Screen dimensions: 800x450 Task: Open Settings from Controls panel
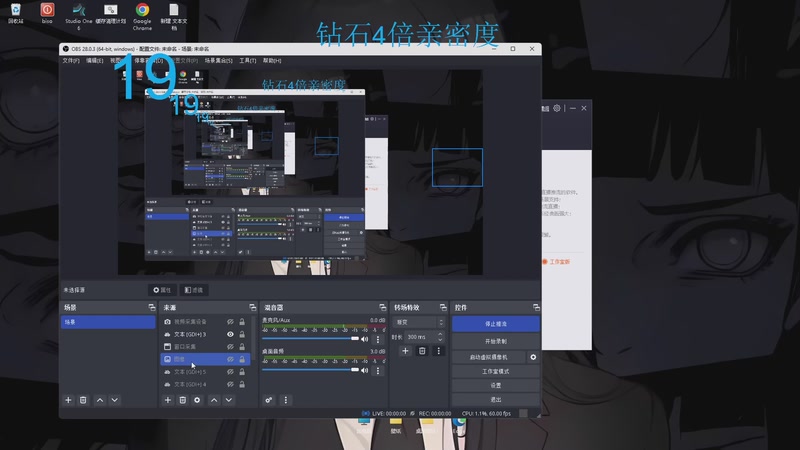point(495,386)
